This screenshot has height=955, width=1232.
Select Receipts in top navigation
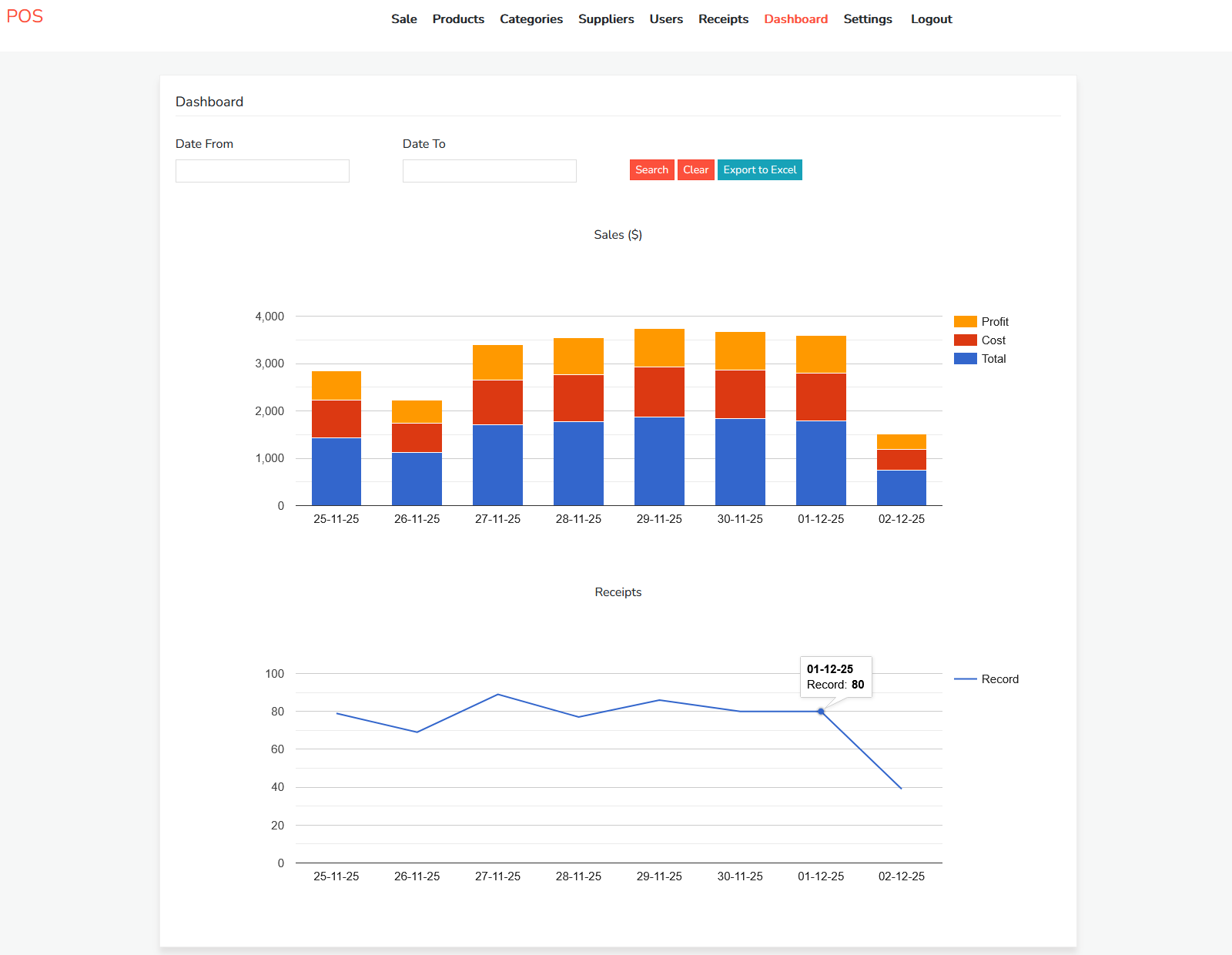[723, 19]
